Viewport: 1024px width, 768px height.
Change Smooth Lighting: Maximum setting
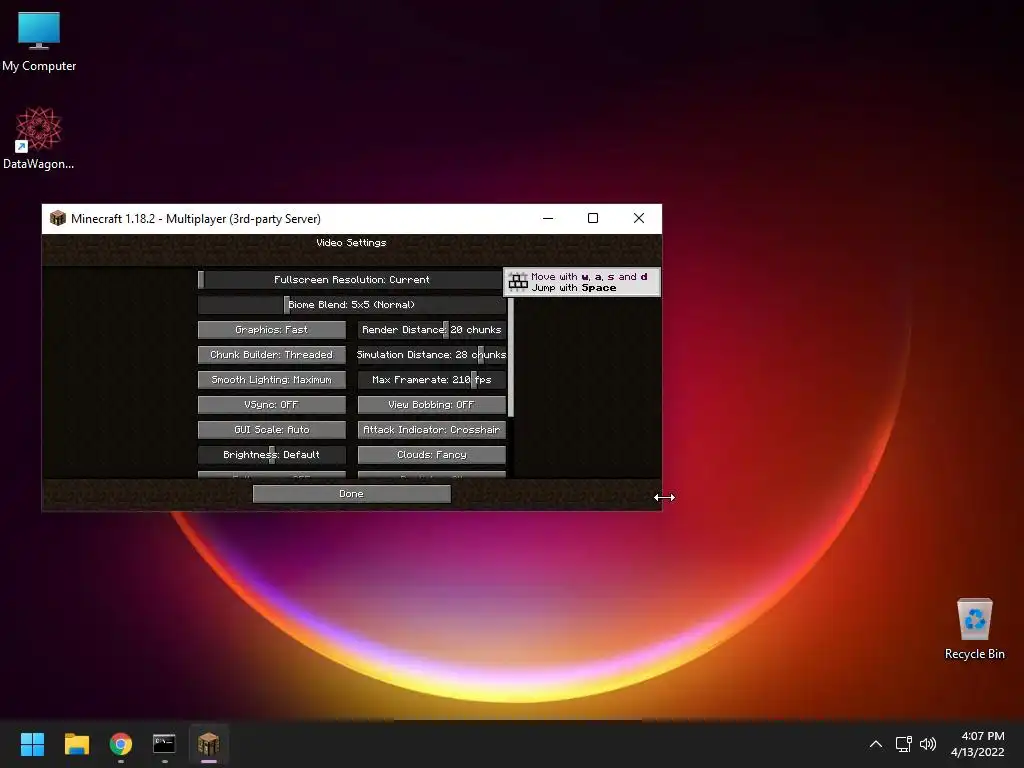tap(272, 379)
